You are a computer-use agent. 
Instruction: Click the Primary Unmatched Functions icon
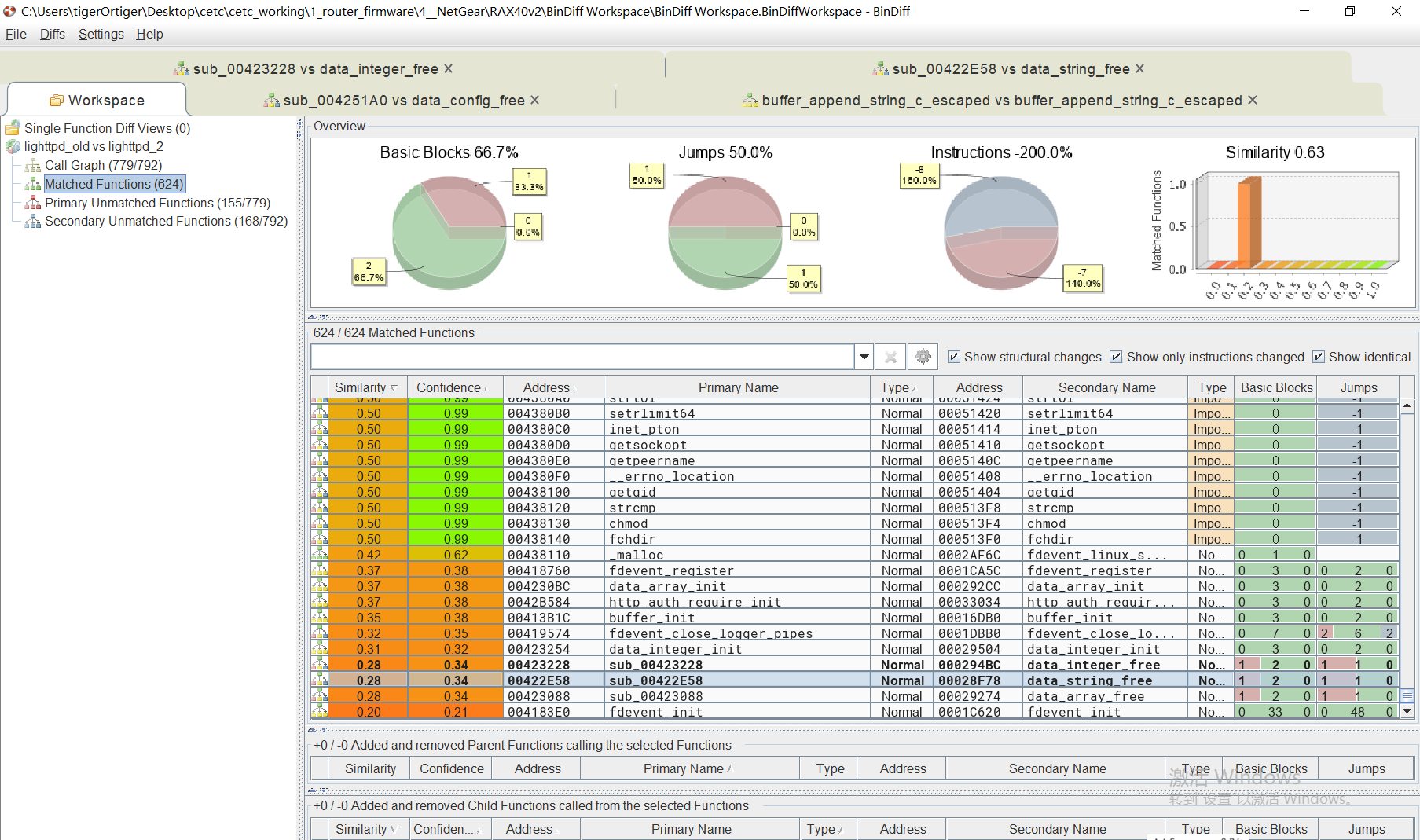point(33,203)
